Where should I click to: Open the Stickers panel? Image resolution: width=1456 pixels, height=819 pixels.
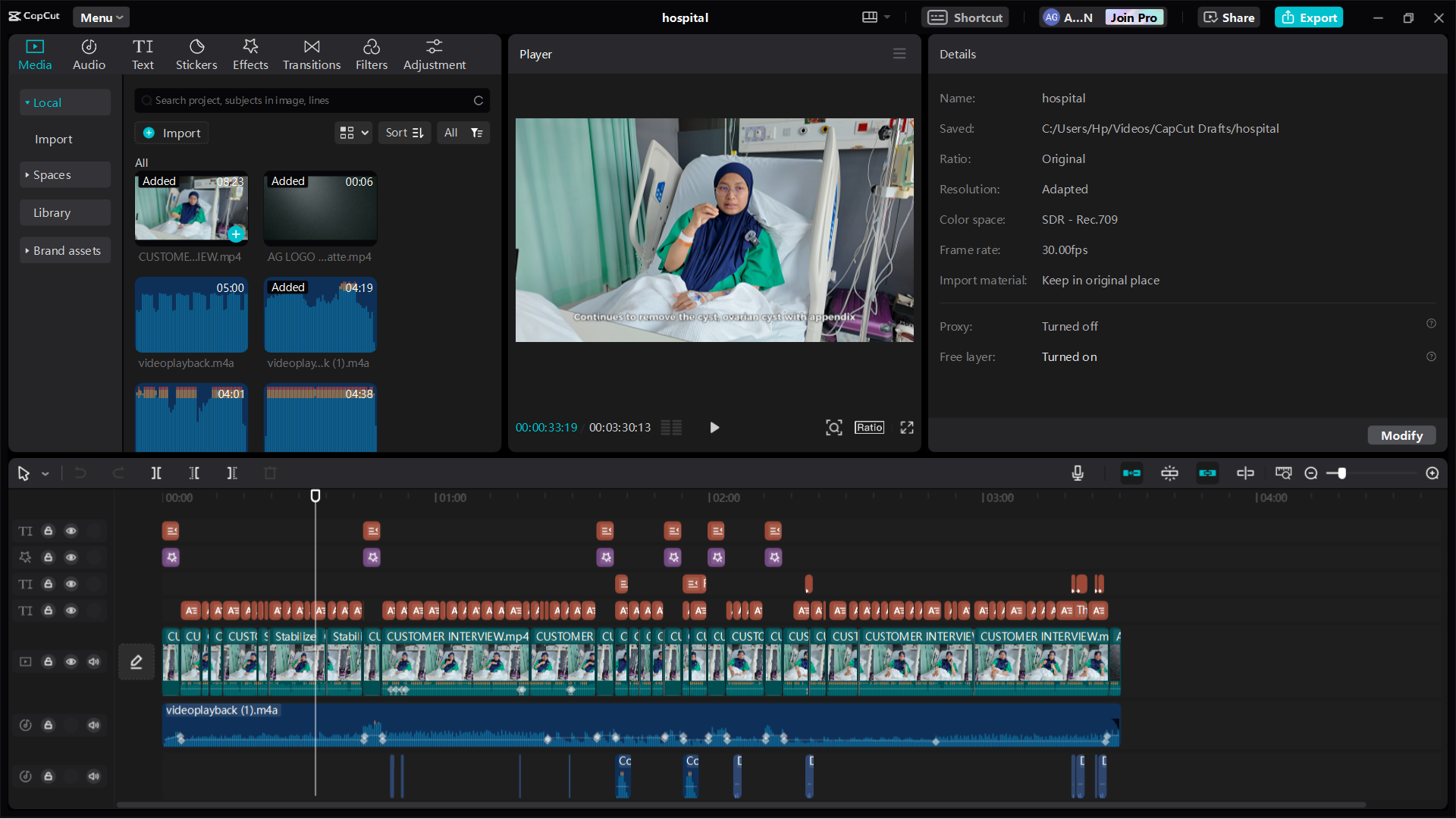pyautogui.click(x=196, y=55)
